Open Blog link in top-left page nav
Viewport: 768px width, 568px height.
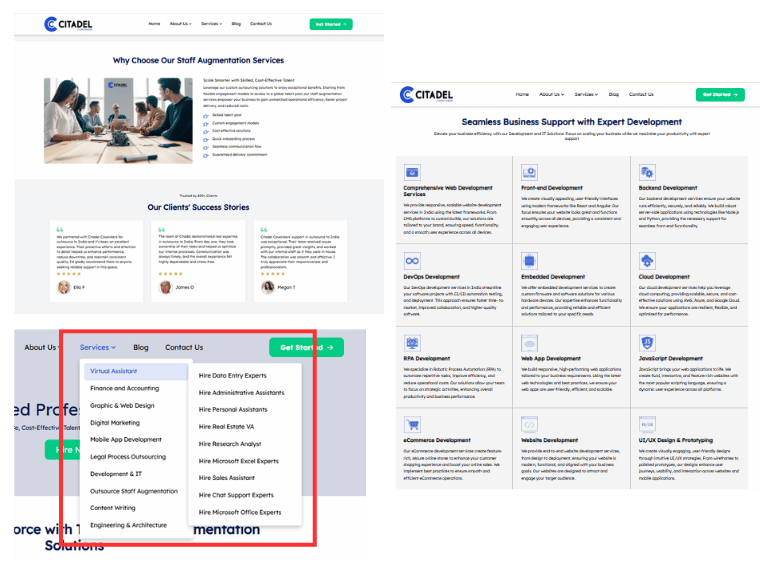coord(236,24)
